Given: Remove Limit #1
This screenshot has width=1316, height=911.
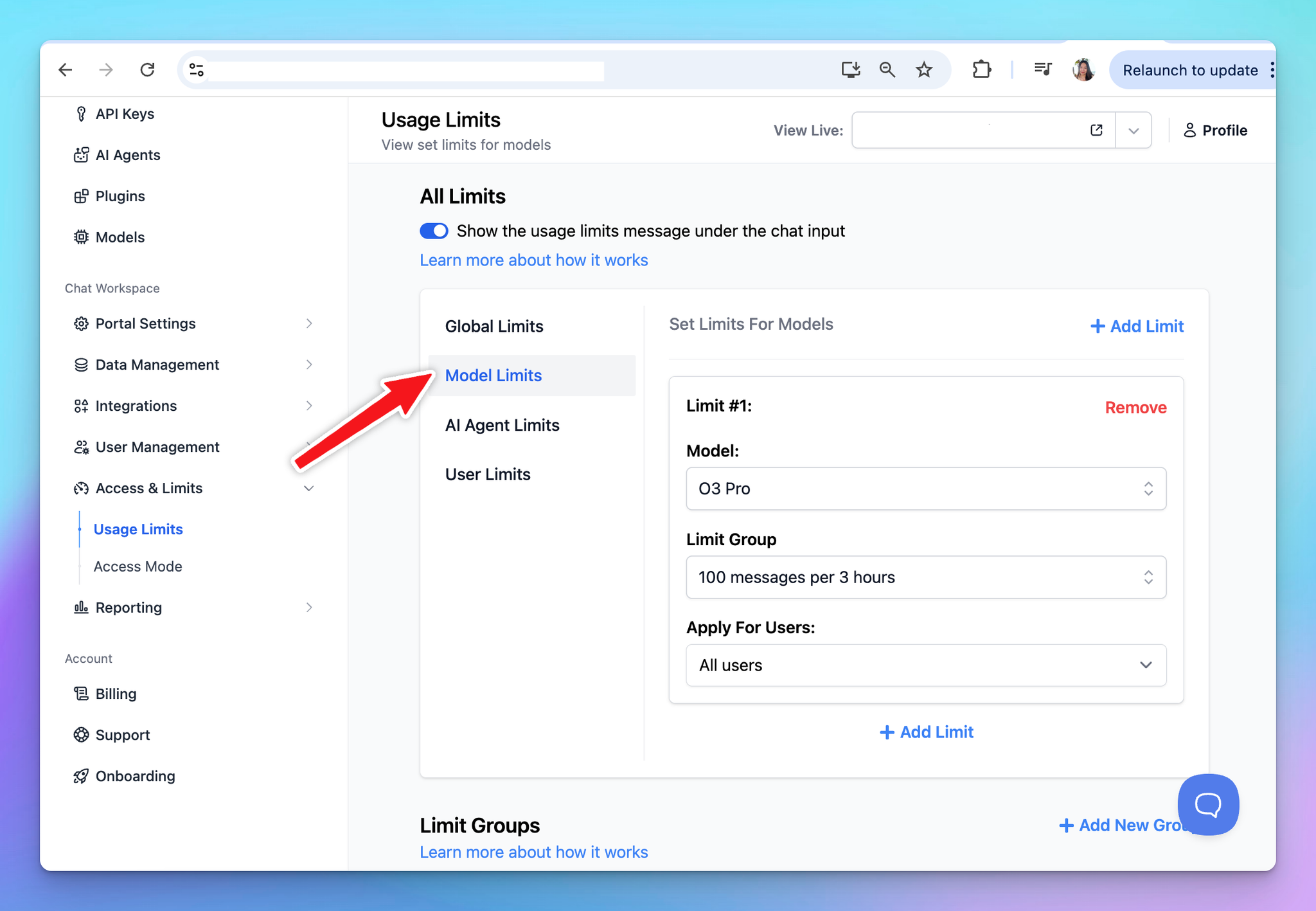Looking at the screenshot, I should 1135,408.
